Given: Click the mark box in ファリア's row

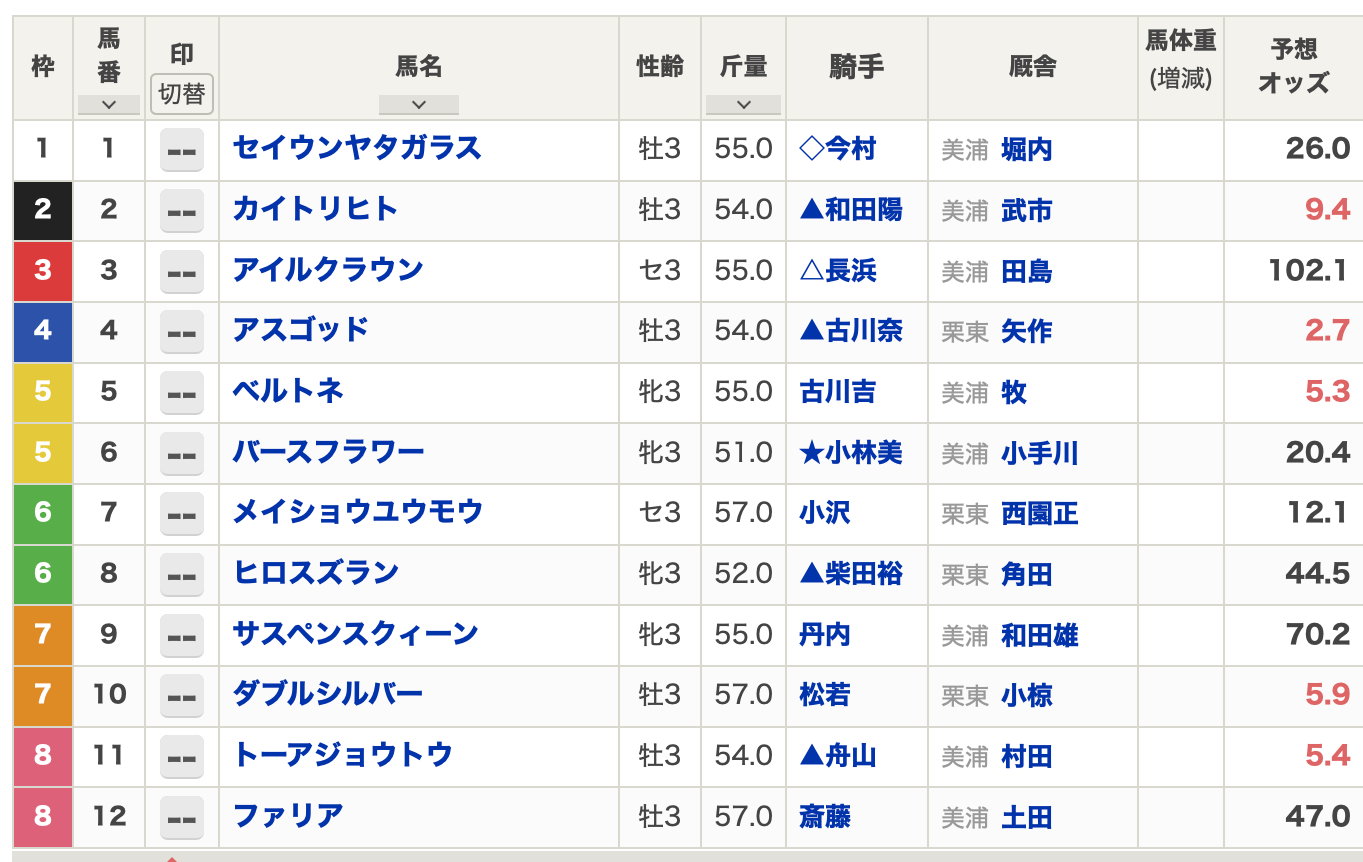Looking at the screenshot, I should point(181,817).
